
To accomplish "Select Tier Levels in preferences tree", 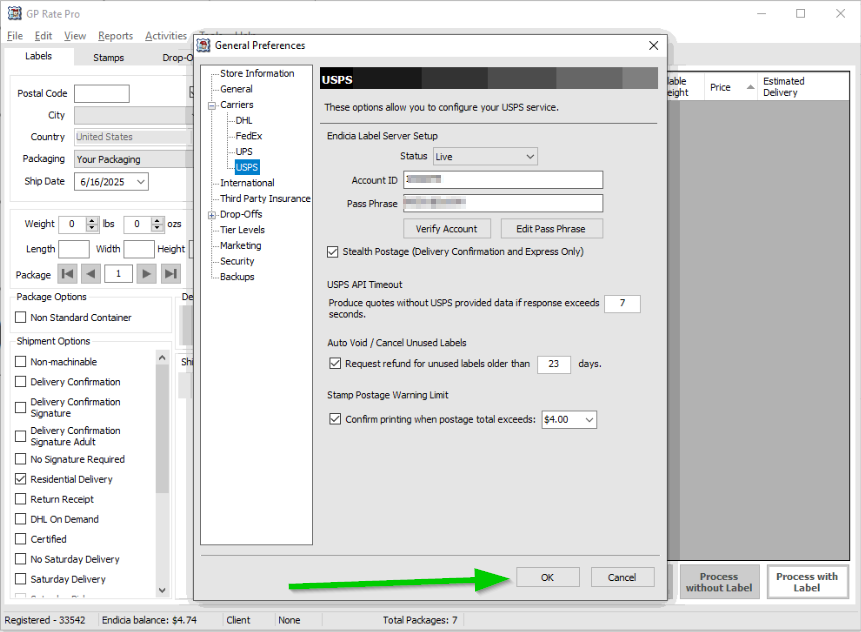I will (242, 230).
